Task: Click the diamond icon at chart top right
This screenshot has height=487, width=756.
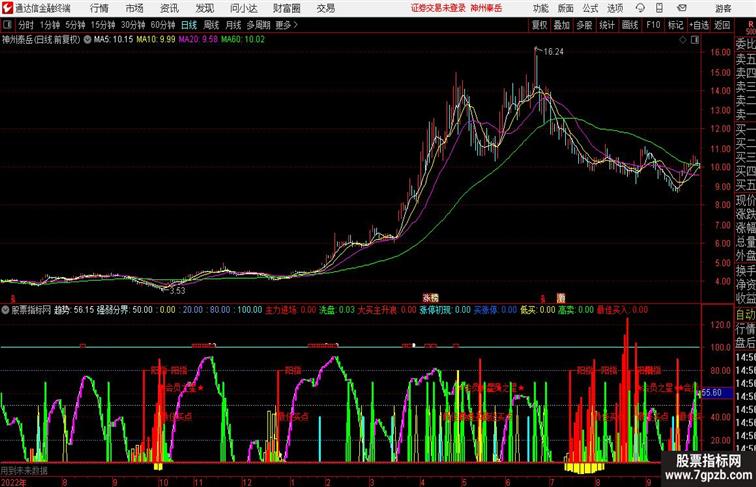Action: 683,40
